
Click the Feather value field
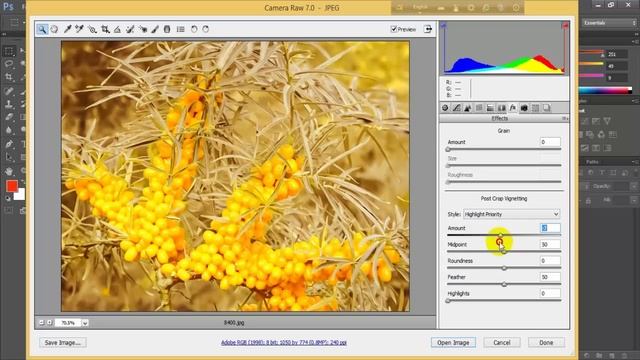click(x=550, y=277)
